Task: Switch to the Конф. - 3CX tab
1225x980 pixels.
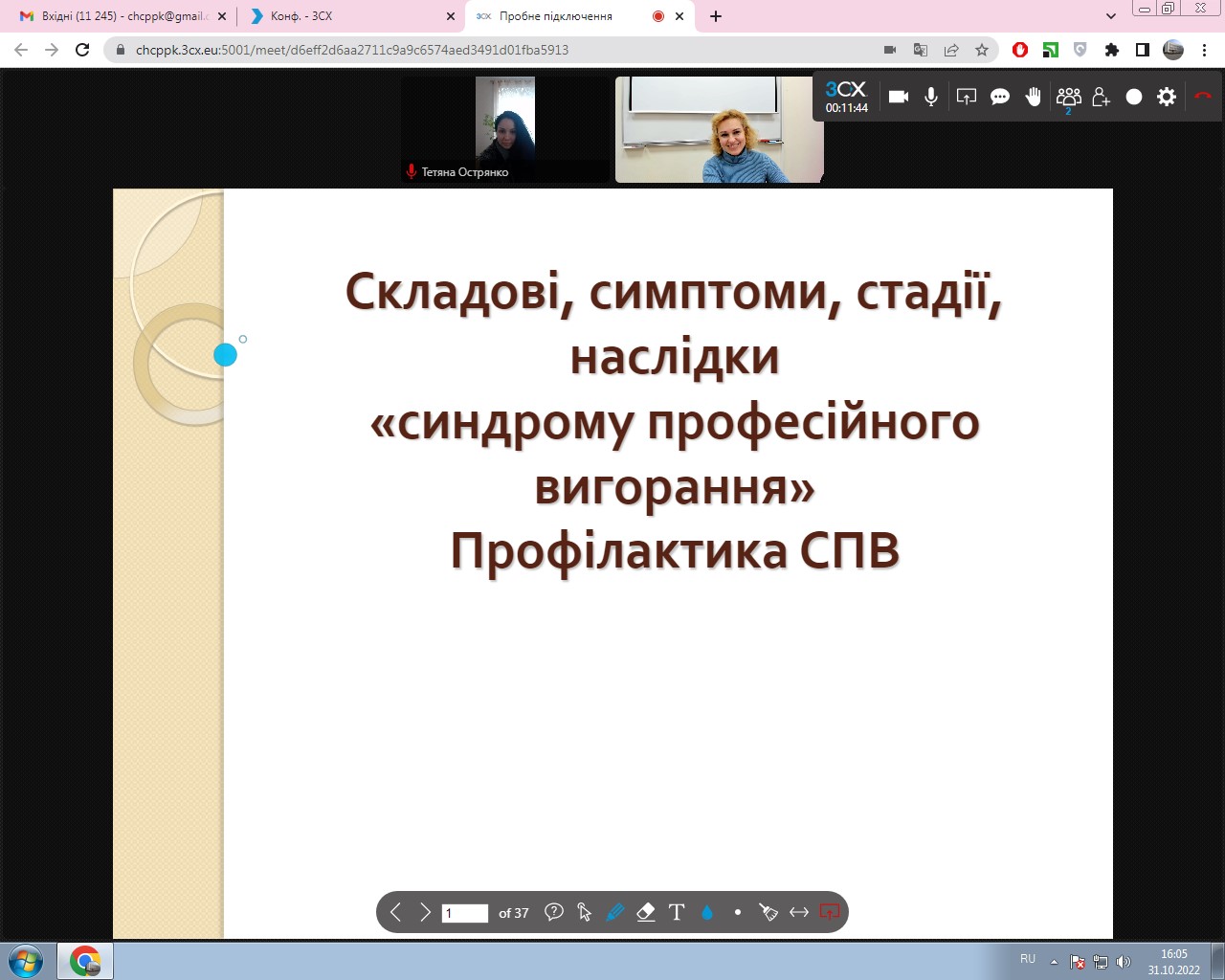Action: click(345, 16)
